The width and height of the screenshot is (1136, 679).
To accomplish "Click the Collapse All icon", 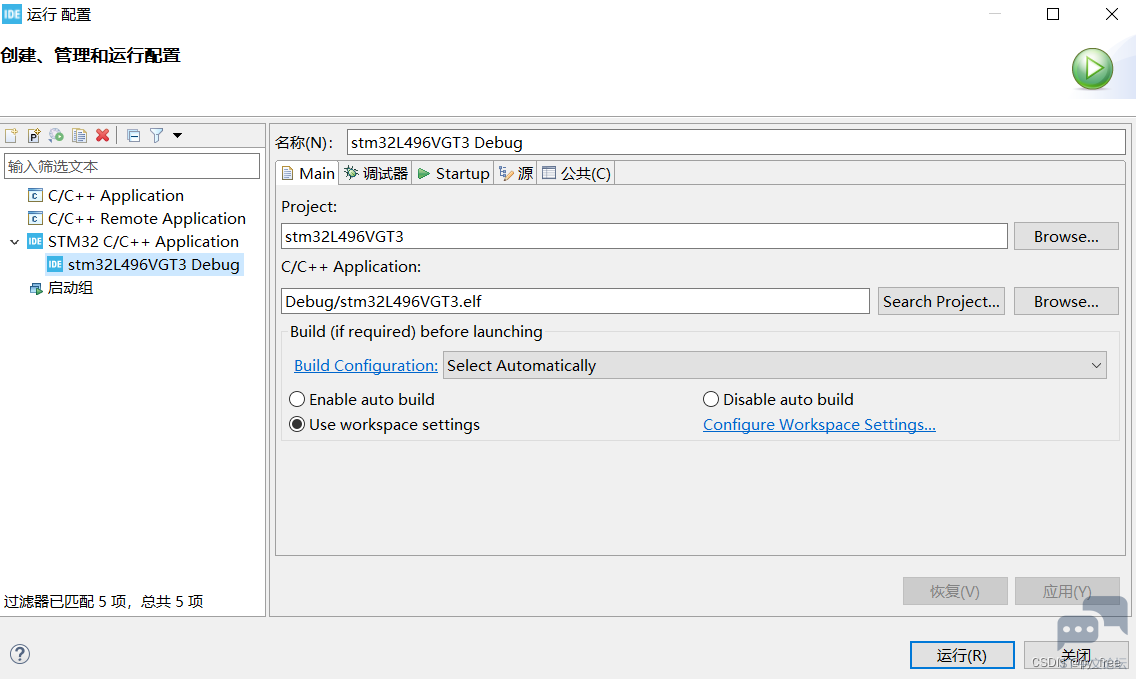I will (x=133, y=135).
